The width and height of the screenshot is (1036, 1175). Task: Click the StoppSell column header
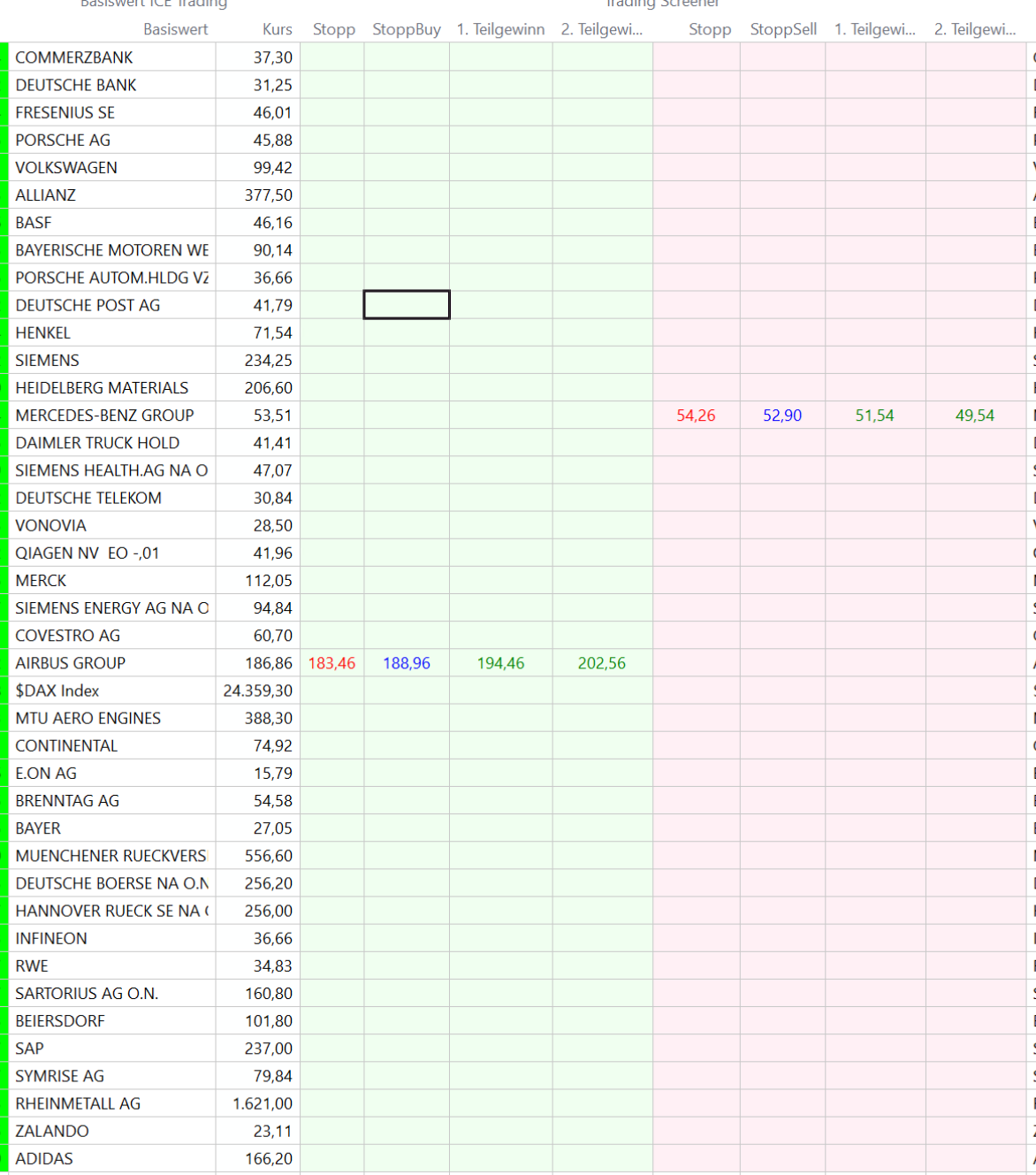[x=782, y=29]
